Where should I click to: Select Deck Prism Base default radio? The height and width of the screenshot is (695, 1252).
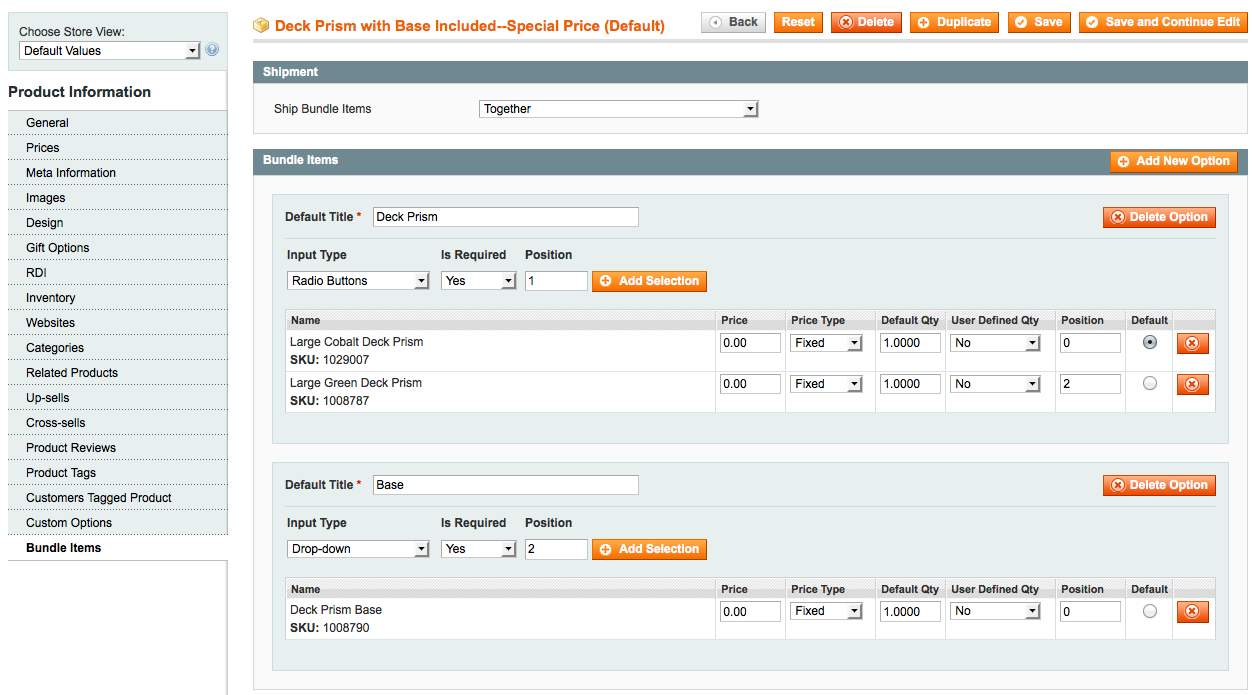point(1150,611)
